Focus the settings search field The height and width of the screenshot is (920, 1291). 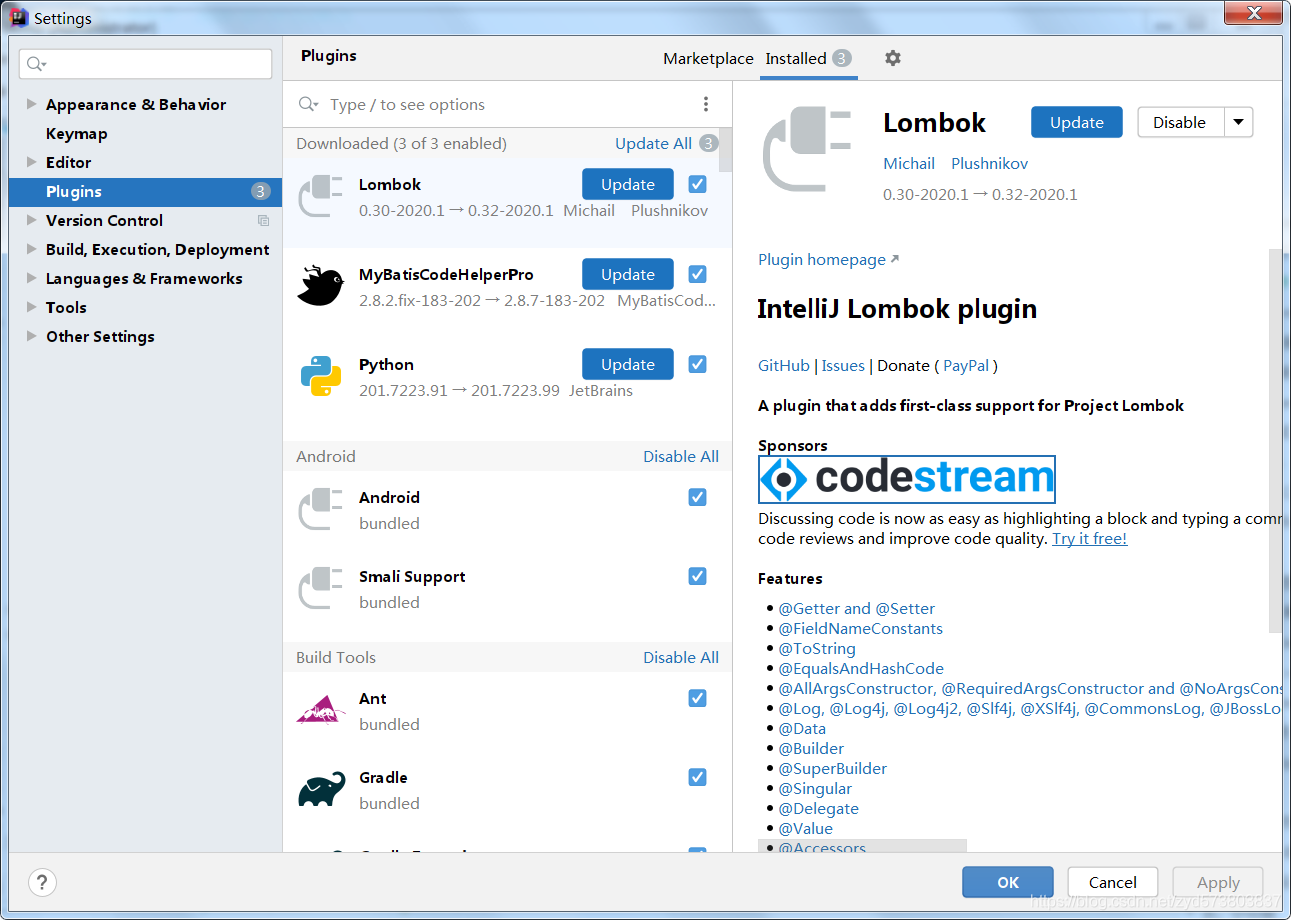(145, 64)
